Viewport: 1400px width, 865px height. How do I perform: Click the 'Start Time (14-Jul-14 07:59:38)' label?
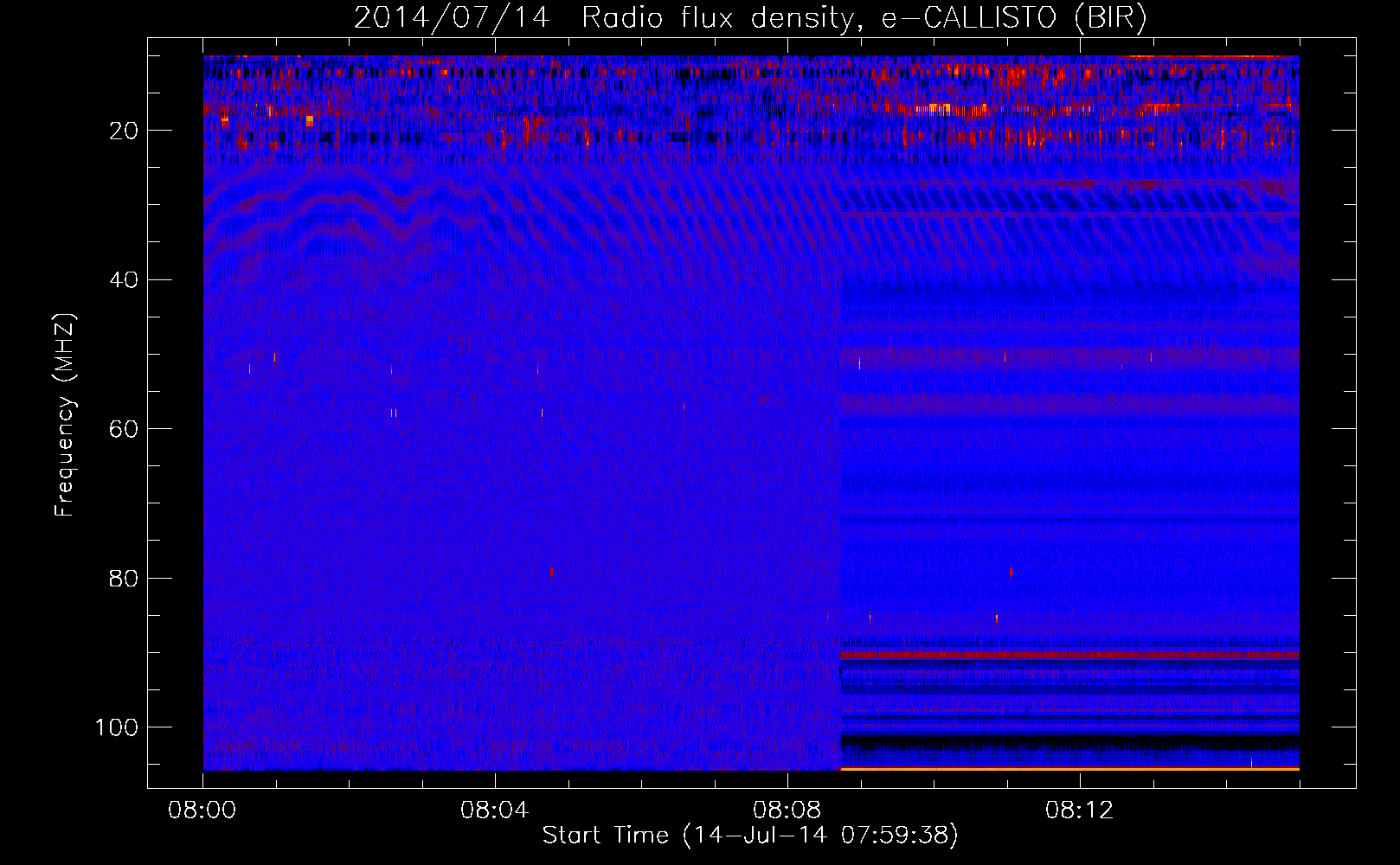(750, 836)
